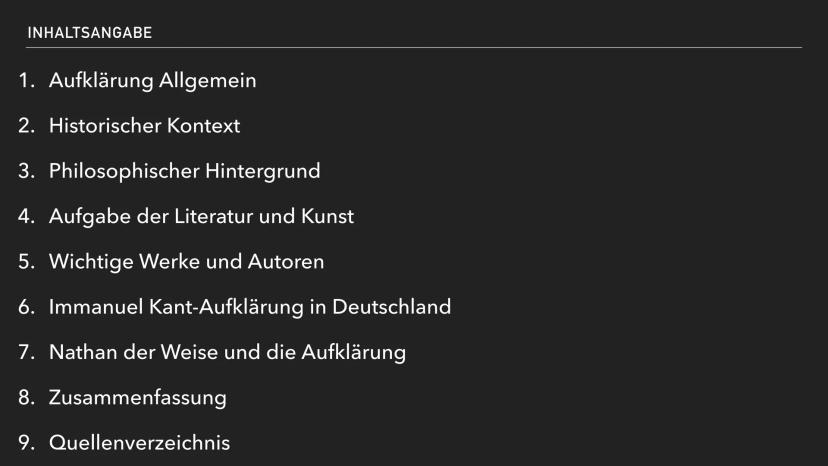Select the 'Wichtige Werke und Autoren' text

coord(186,261)
